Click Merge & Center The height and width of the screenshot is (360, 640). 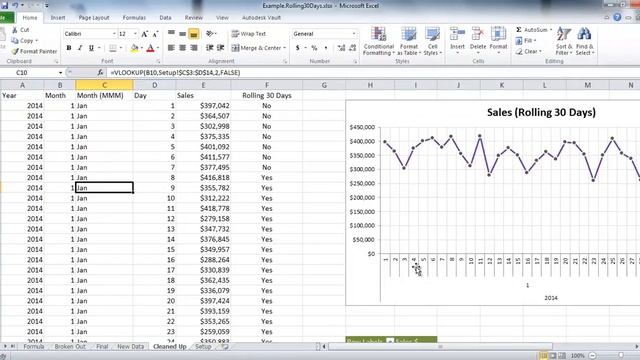pyautogui.click(x=256, y=48)
